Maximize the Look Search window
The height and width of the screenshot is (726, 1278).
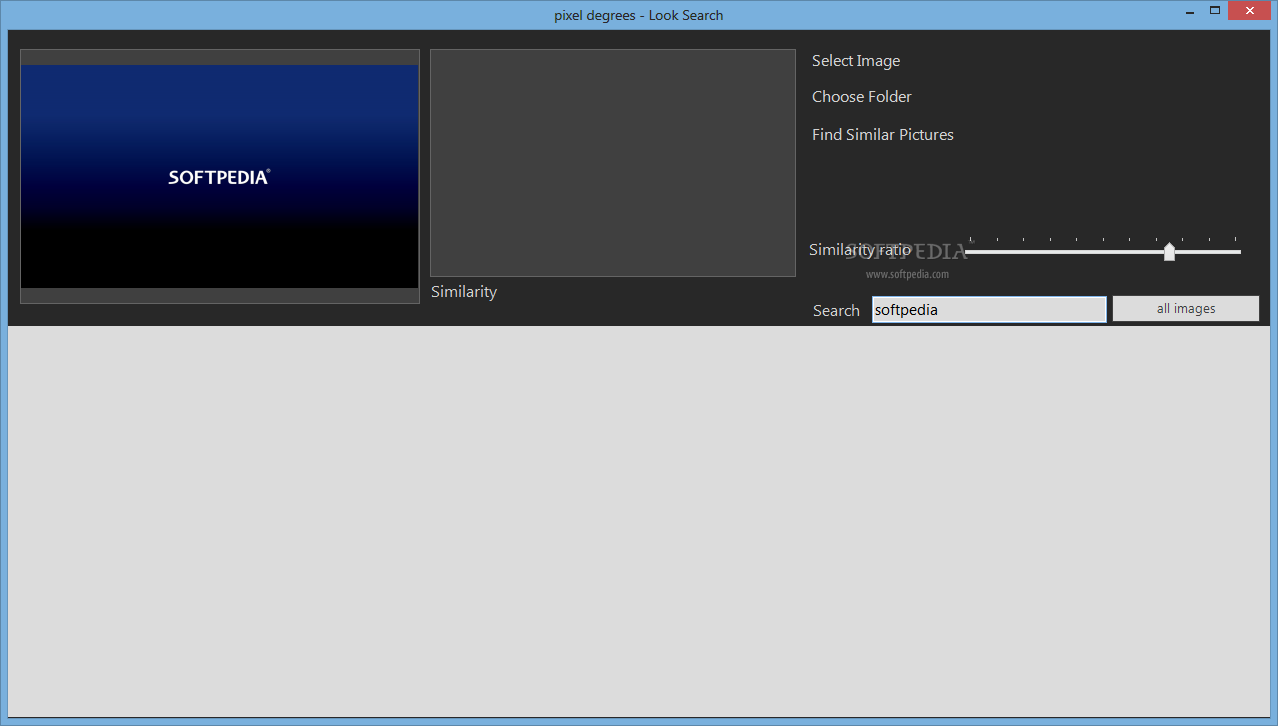[x=1215, y=11]
